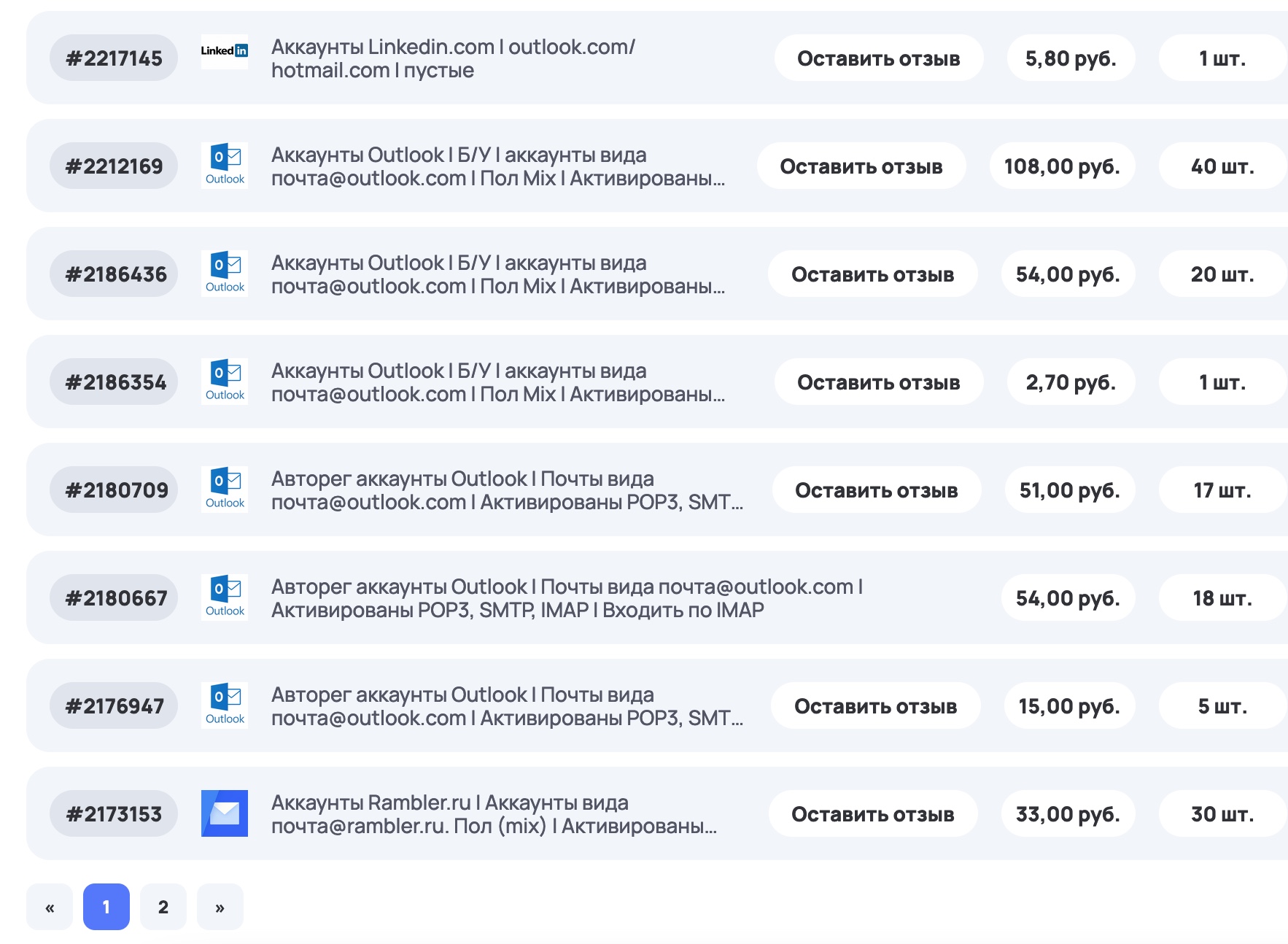Screen dimensions: 1288x944
Task: Click order number #2212169
Action: (x=114, y=166)
